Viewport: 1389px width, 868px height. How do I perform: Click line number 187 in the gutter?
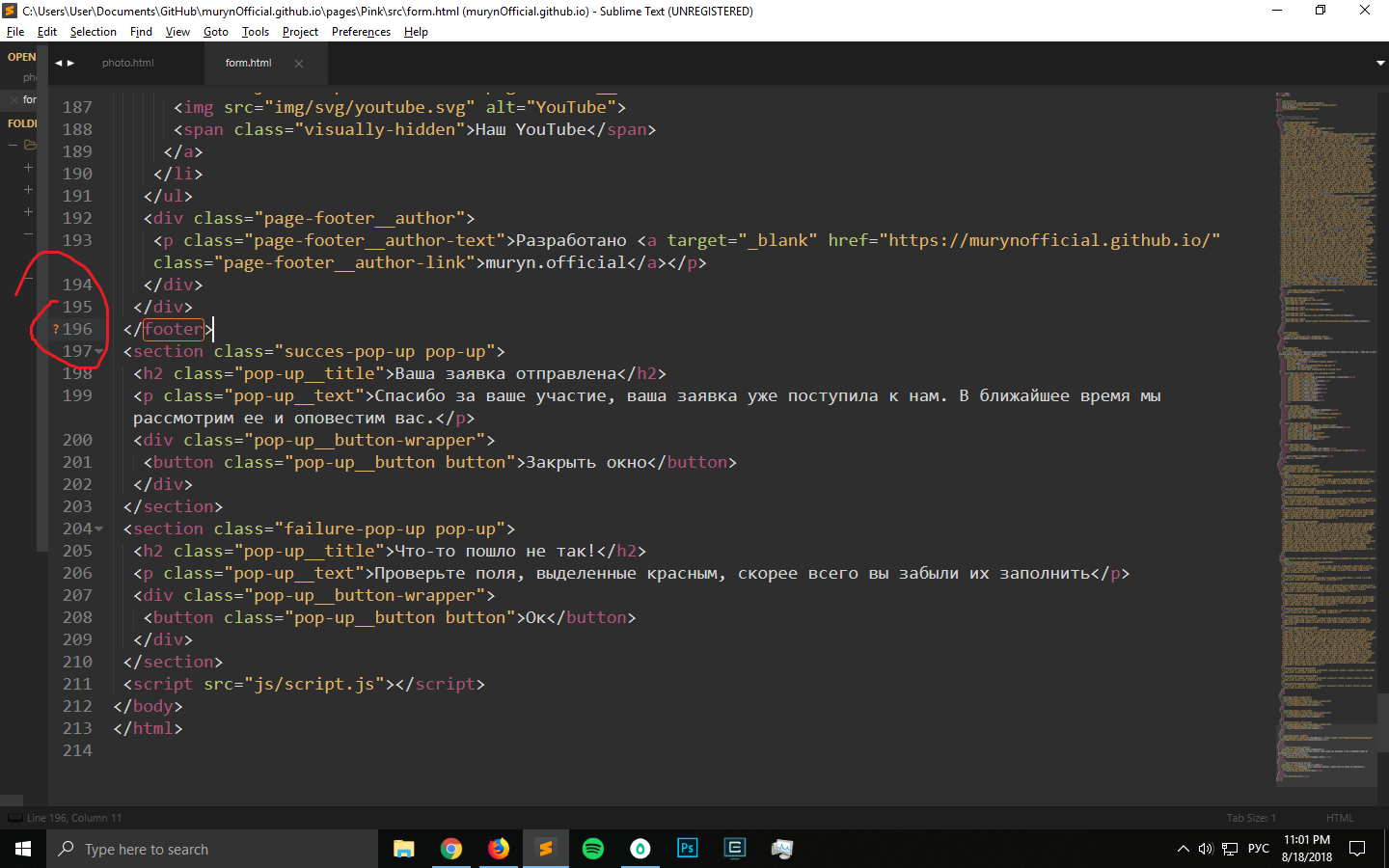(77, 108)
